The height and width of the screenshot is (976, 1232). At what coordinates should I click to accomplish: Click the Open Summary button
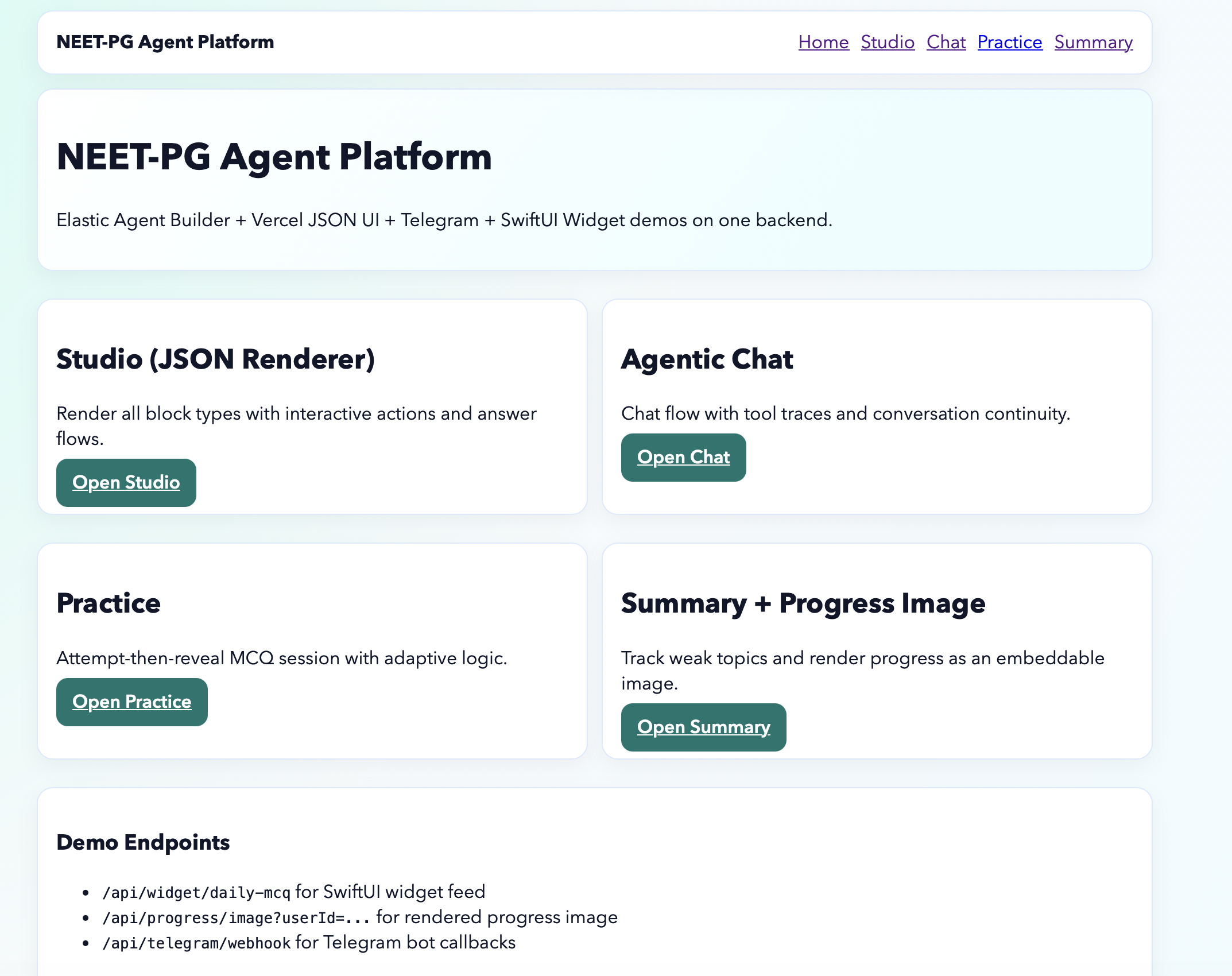coord(703,727)
